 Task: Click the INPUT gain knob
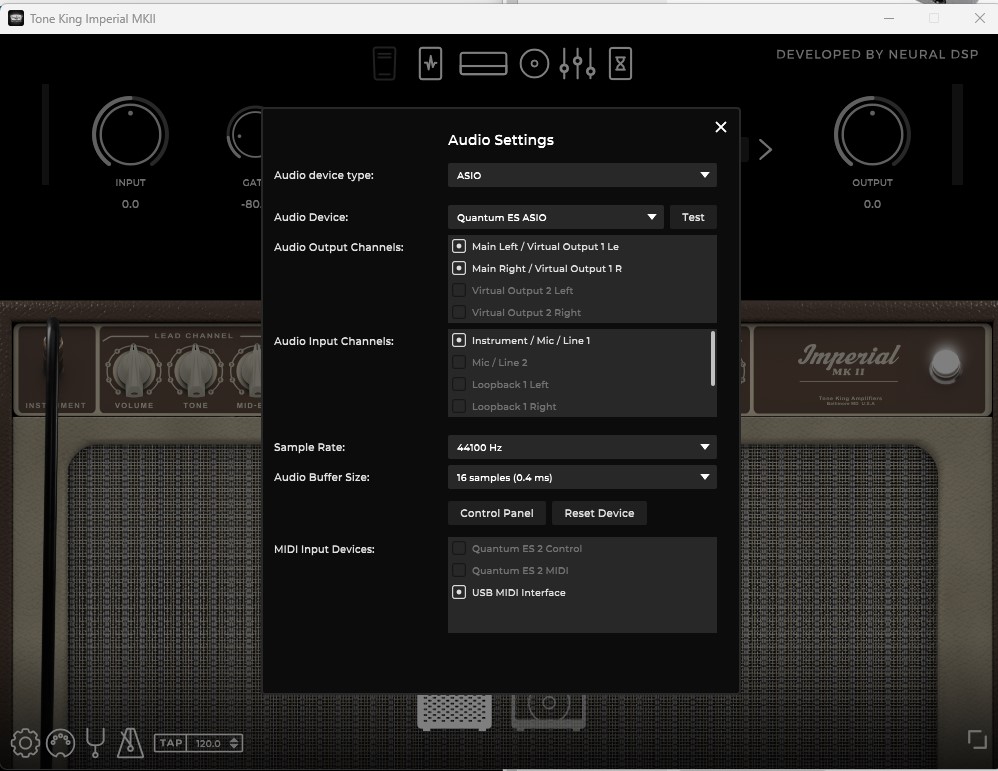[130, 134]
